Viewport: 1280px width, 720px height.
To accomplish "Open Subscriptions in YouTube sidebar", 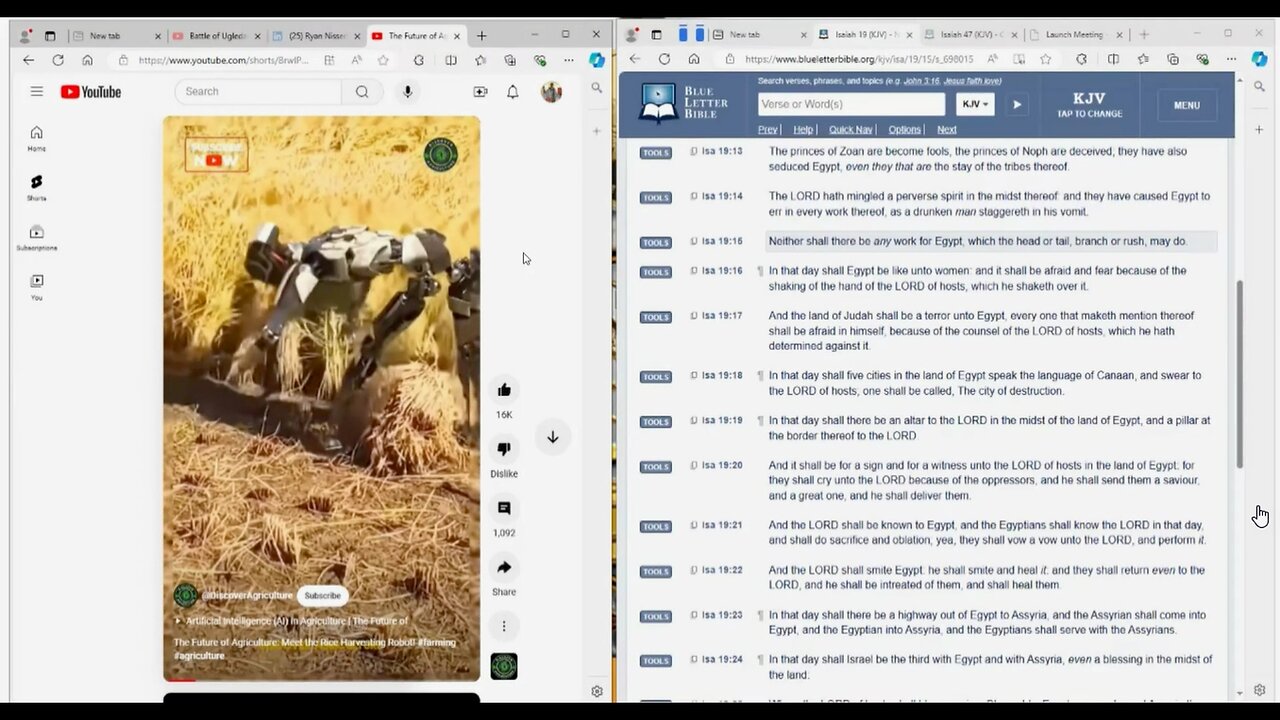I will pos(36,237).
